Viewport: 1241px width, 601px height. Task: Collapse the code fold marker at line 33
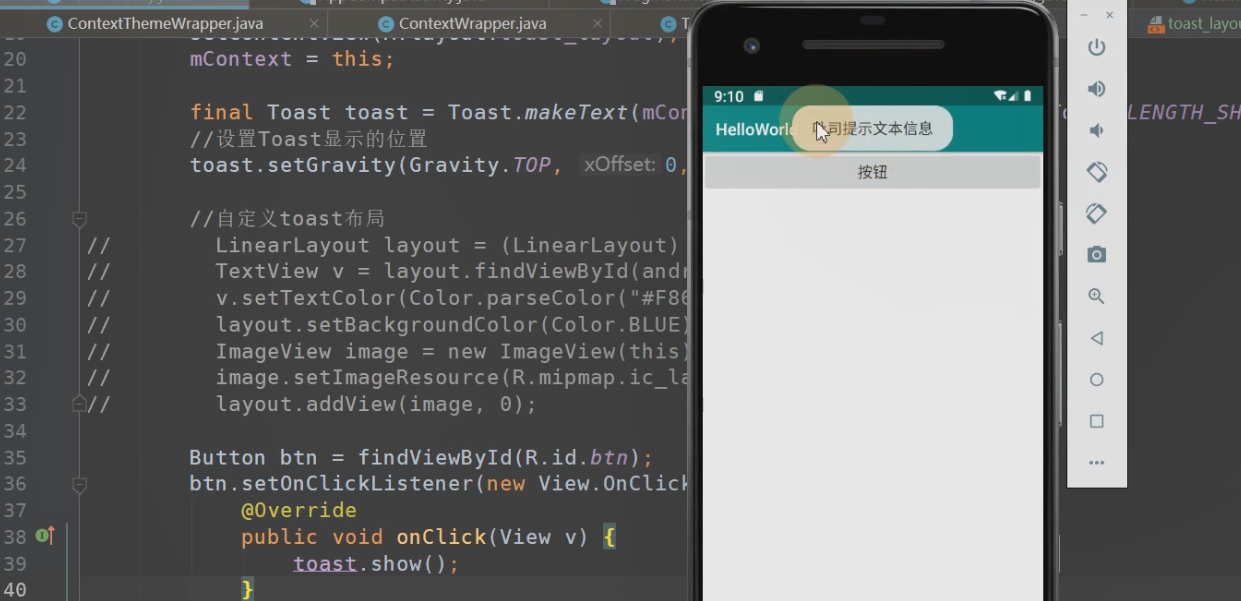(80, 404)
